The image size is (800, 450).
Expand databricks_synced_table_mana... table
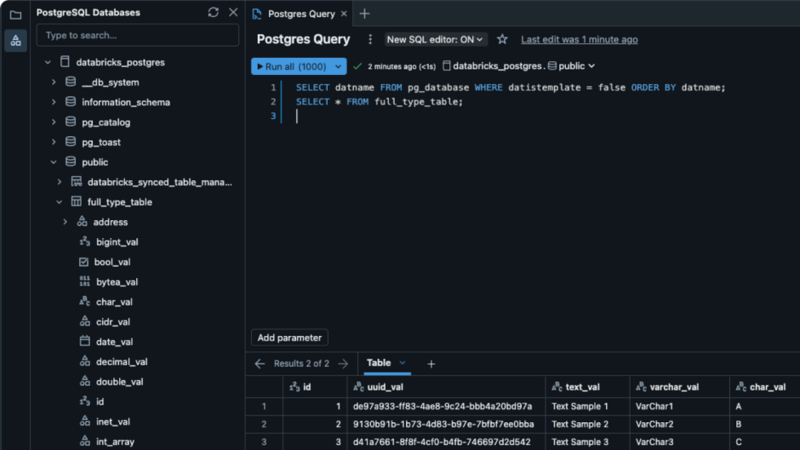click(x=59, y=182)
